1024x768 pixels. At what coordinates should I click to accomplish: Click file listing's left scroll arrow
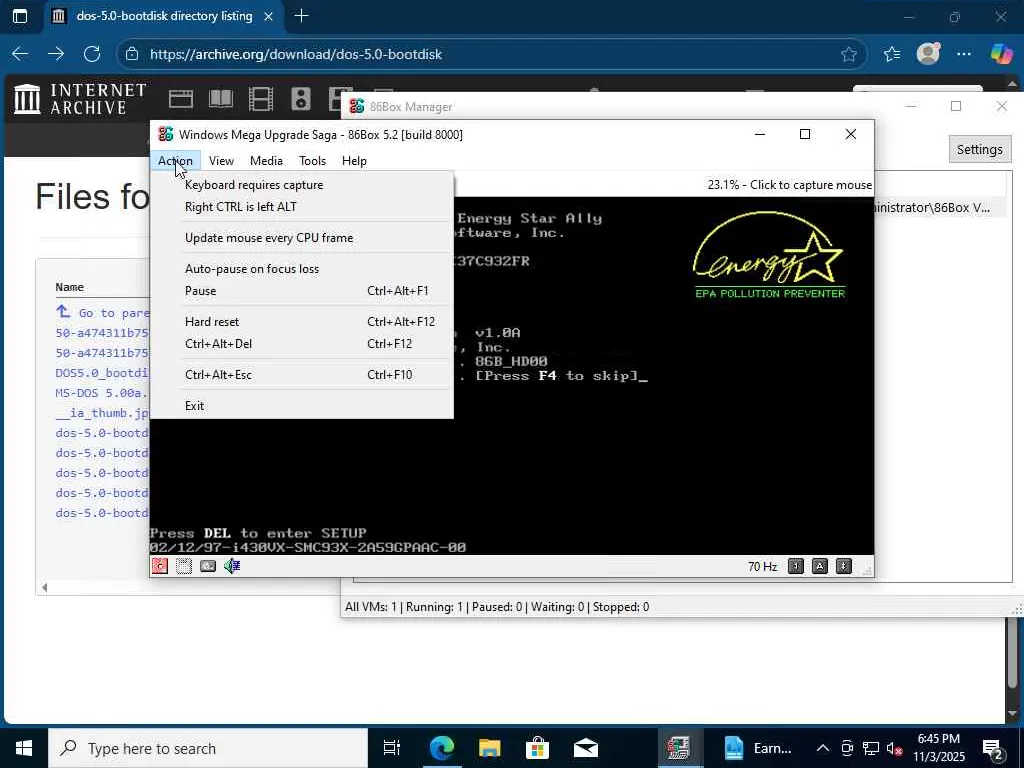tap(44, 588)
